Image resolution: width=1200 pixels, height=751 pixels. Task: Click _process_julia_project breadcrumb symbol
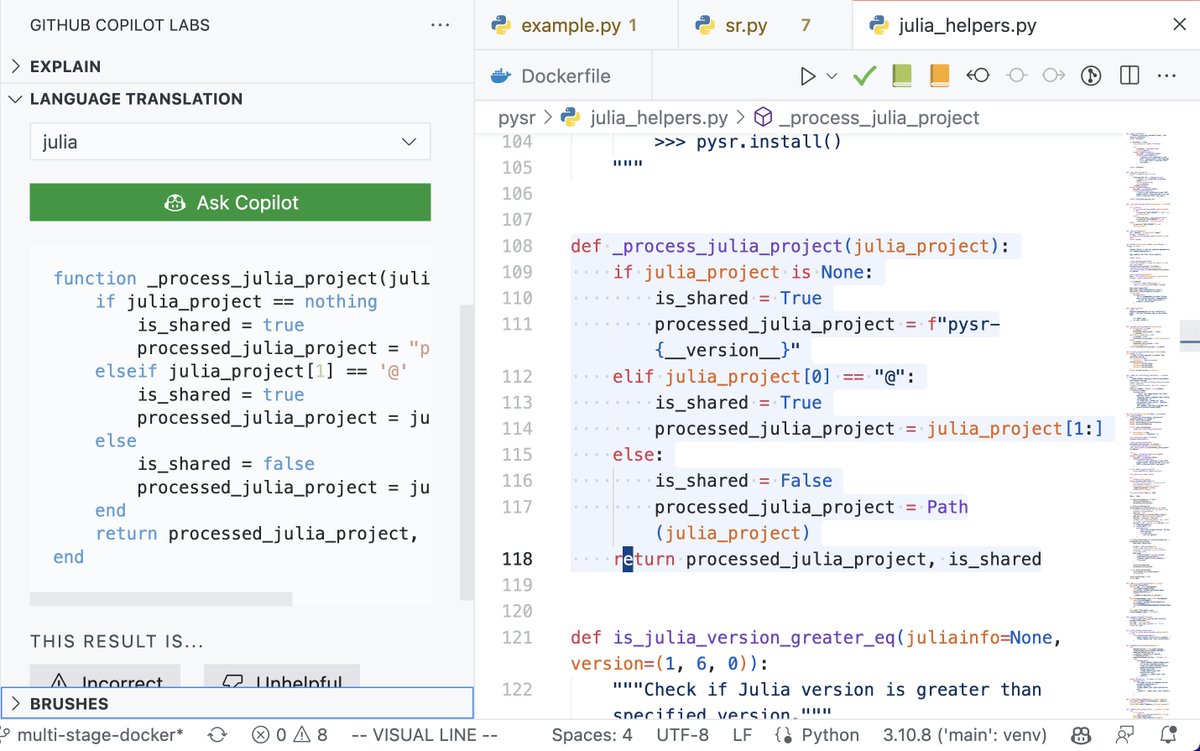[x=879, y=118]
